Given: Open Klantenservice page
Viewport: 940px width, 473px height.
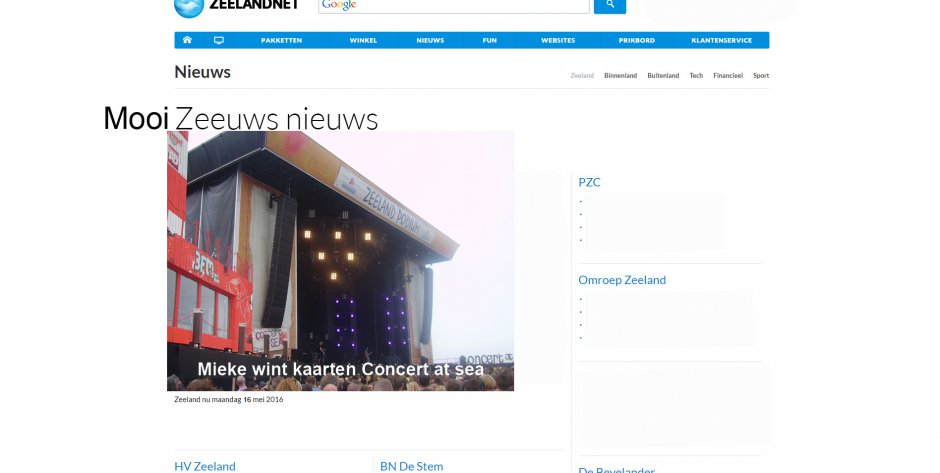Looking at the screenshot, I should [x=721, y=40].
